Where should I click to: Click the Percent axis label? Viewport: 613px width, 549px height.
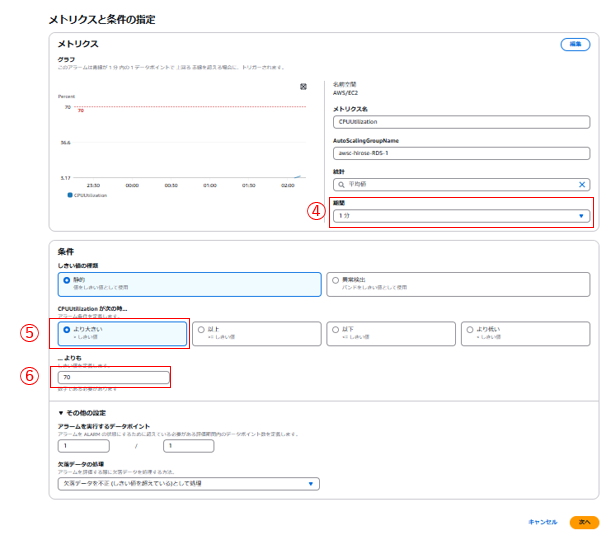66,97
